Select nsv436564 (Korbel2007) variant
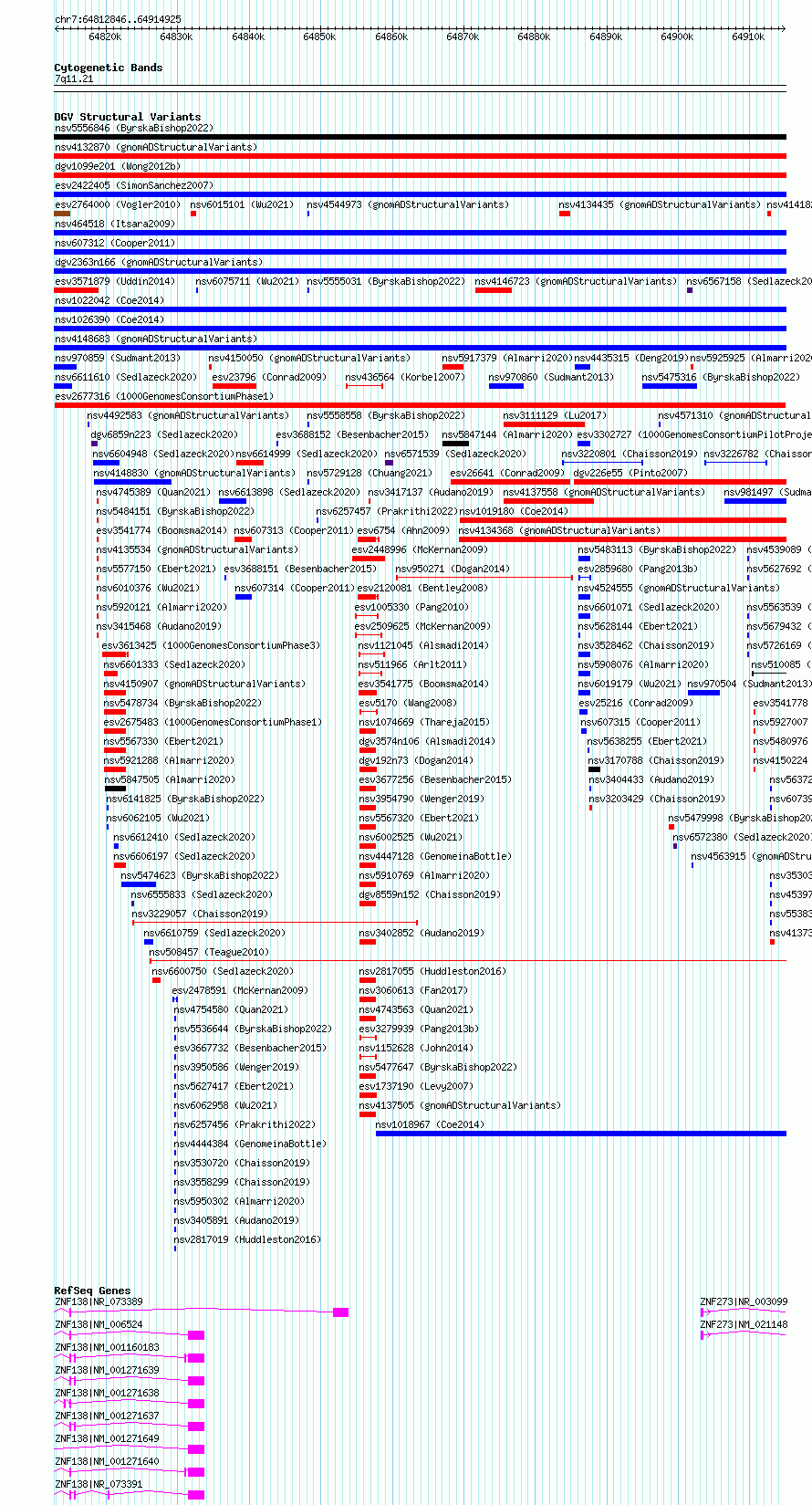812x1505 pixels. point(405,377)
